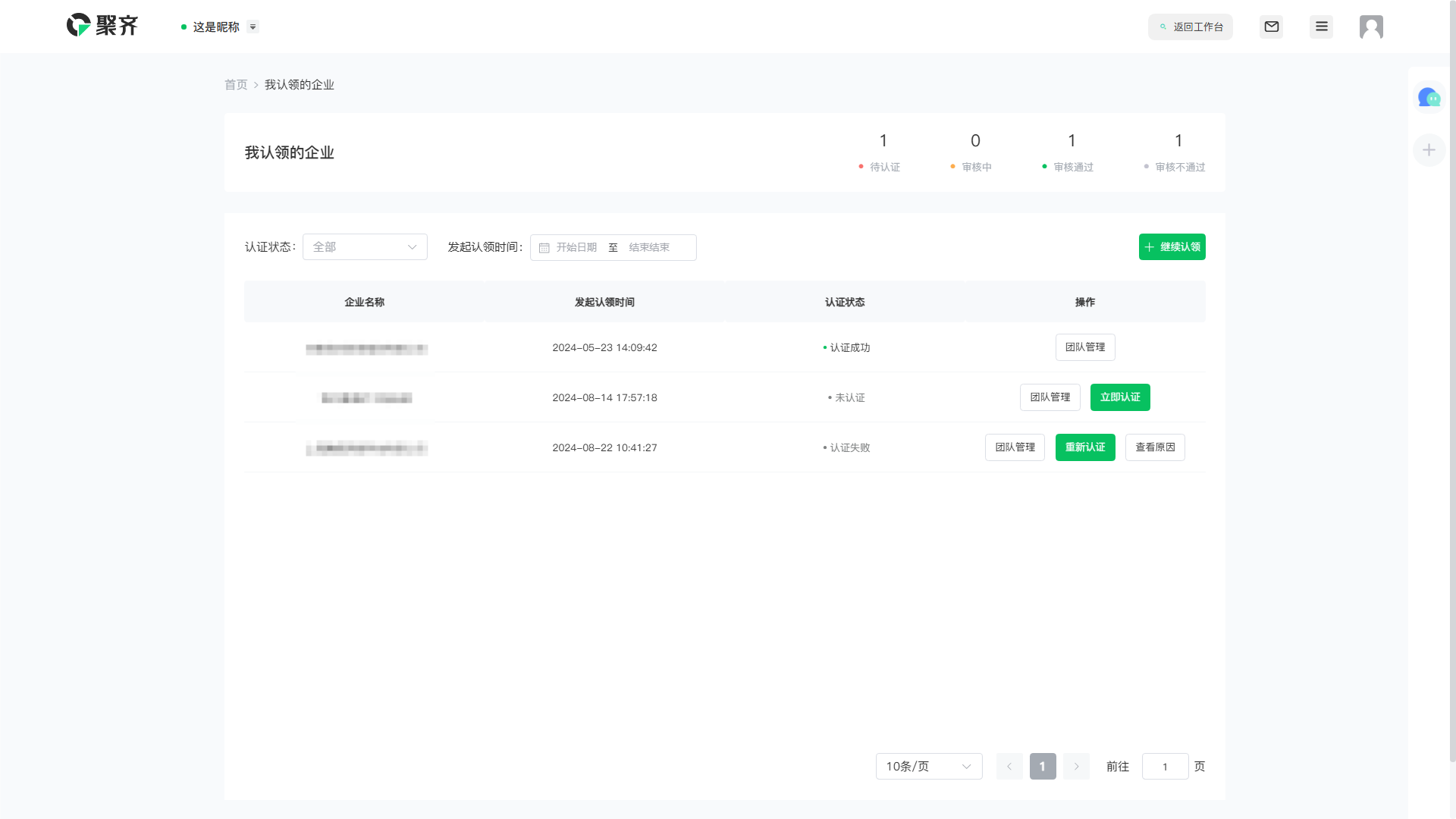This screenshot has width=1456, height=819.
Task: Open the 10条/页 page size dropdown
Action: tap(929, 767)
